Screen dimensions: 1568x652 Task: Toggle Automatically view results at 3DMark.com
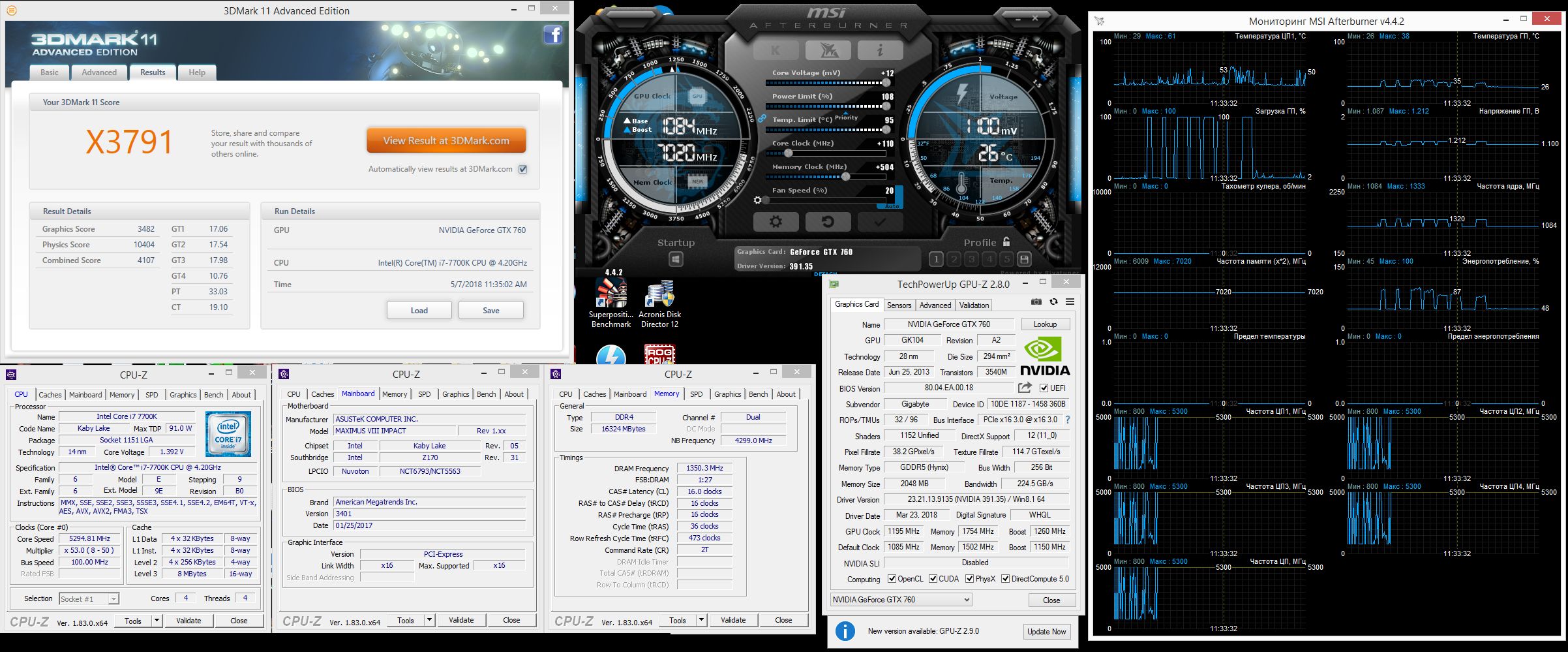pos(522,169)
